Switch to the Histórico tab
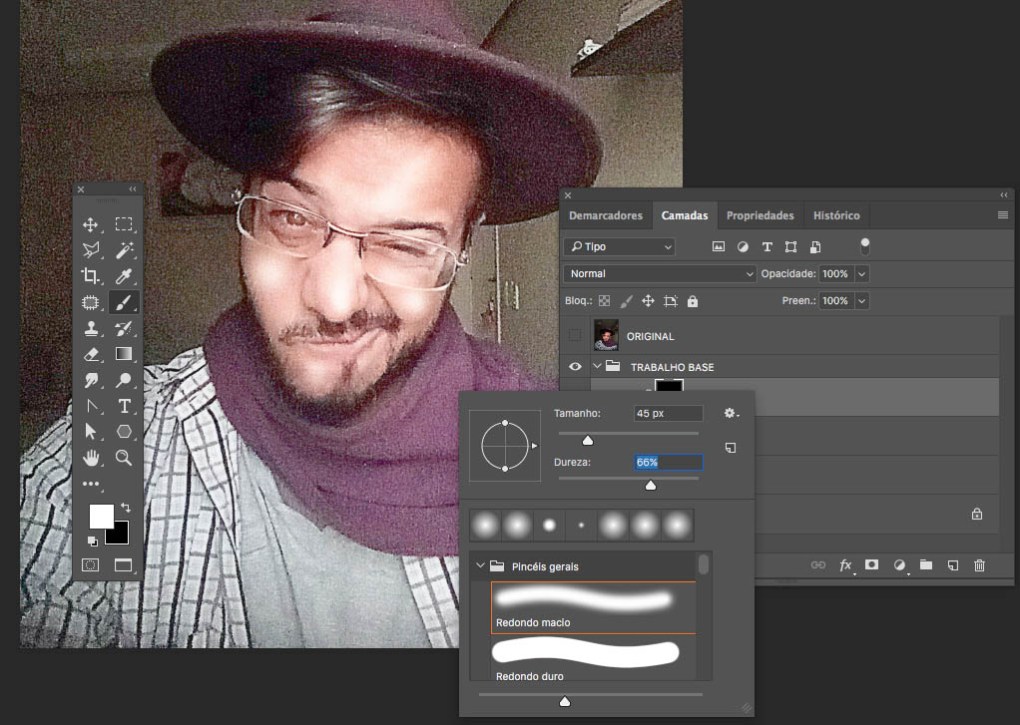 point(836,215)
